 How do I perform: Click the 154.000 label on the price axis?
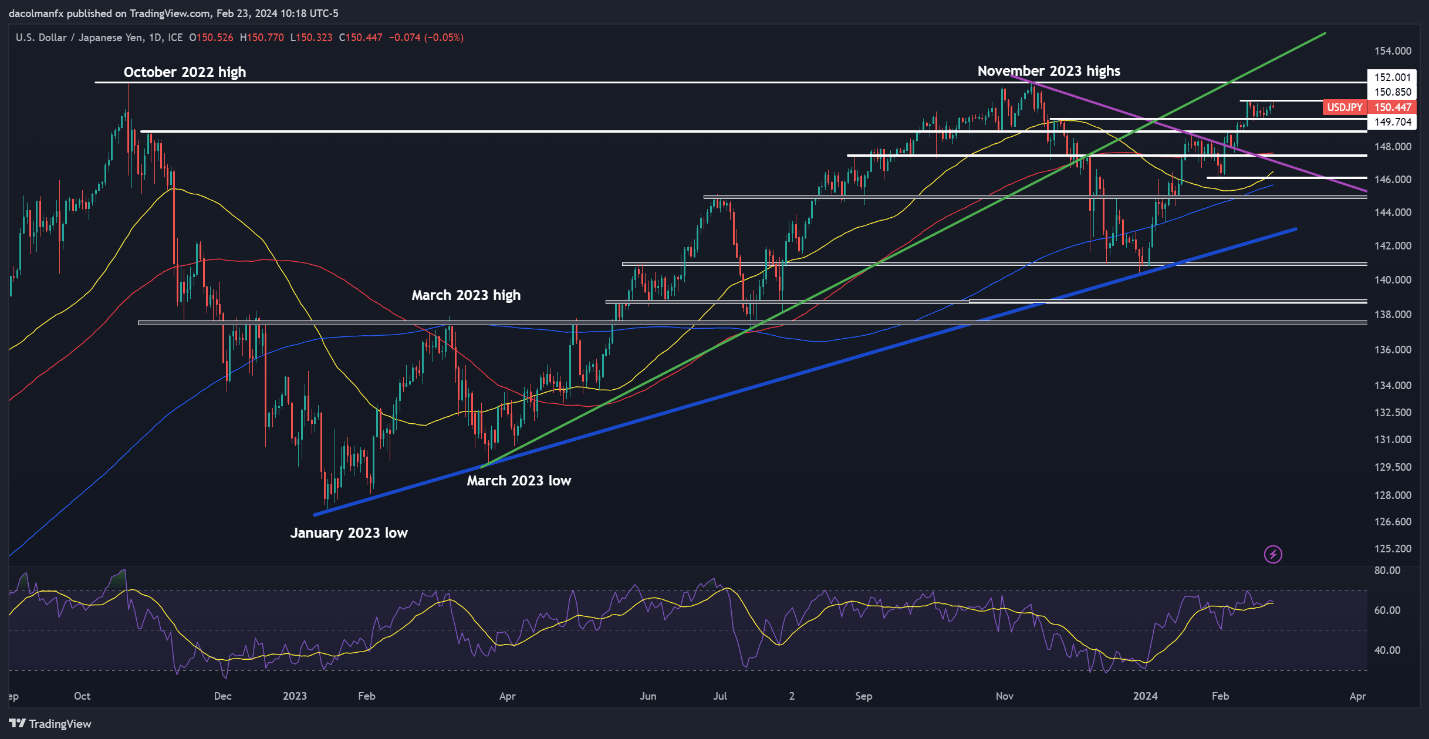pos(1391,51)
